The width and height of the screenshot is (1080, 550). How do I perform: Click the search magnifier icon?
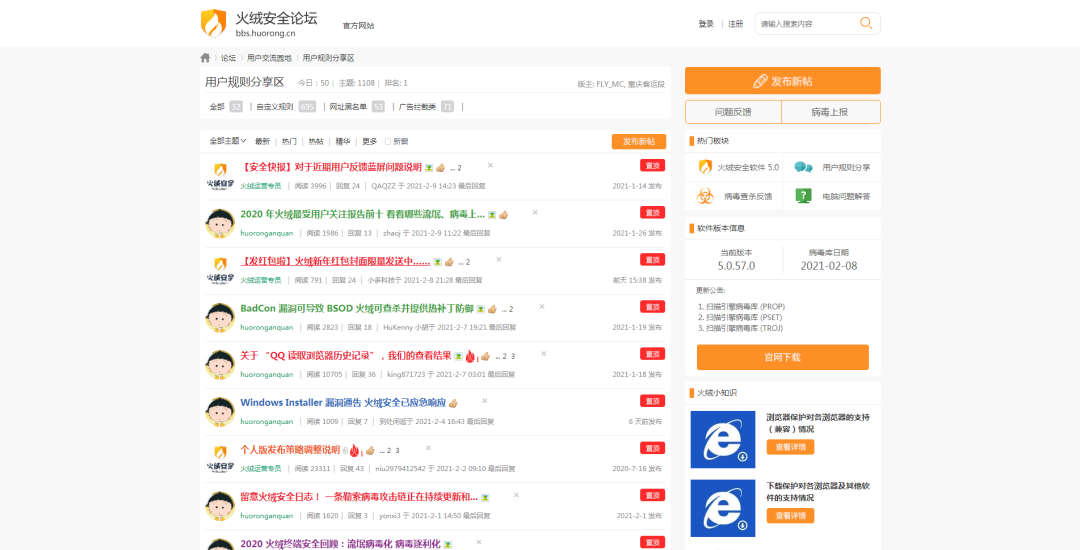[x=866, y=23]
